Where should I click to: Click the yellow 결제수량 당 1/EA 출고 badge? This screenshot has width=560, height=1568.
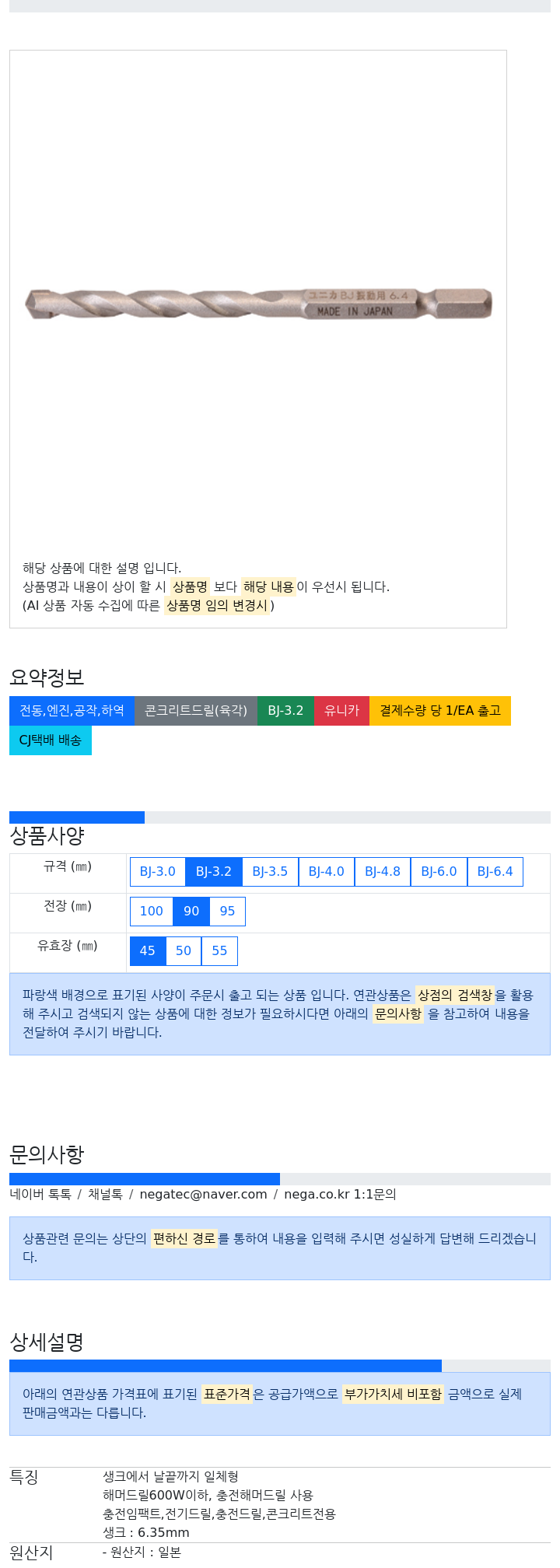pyautogui.click(x=440, y=711)
